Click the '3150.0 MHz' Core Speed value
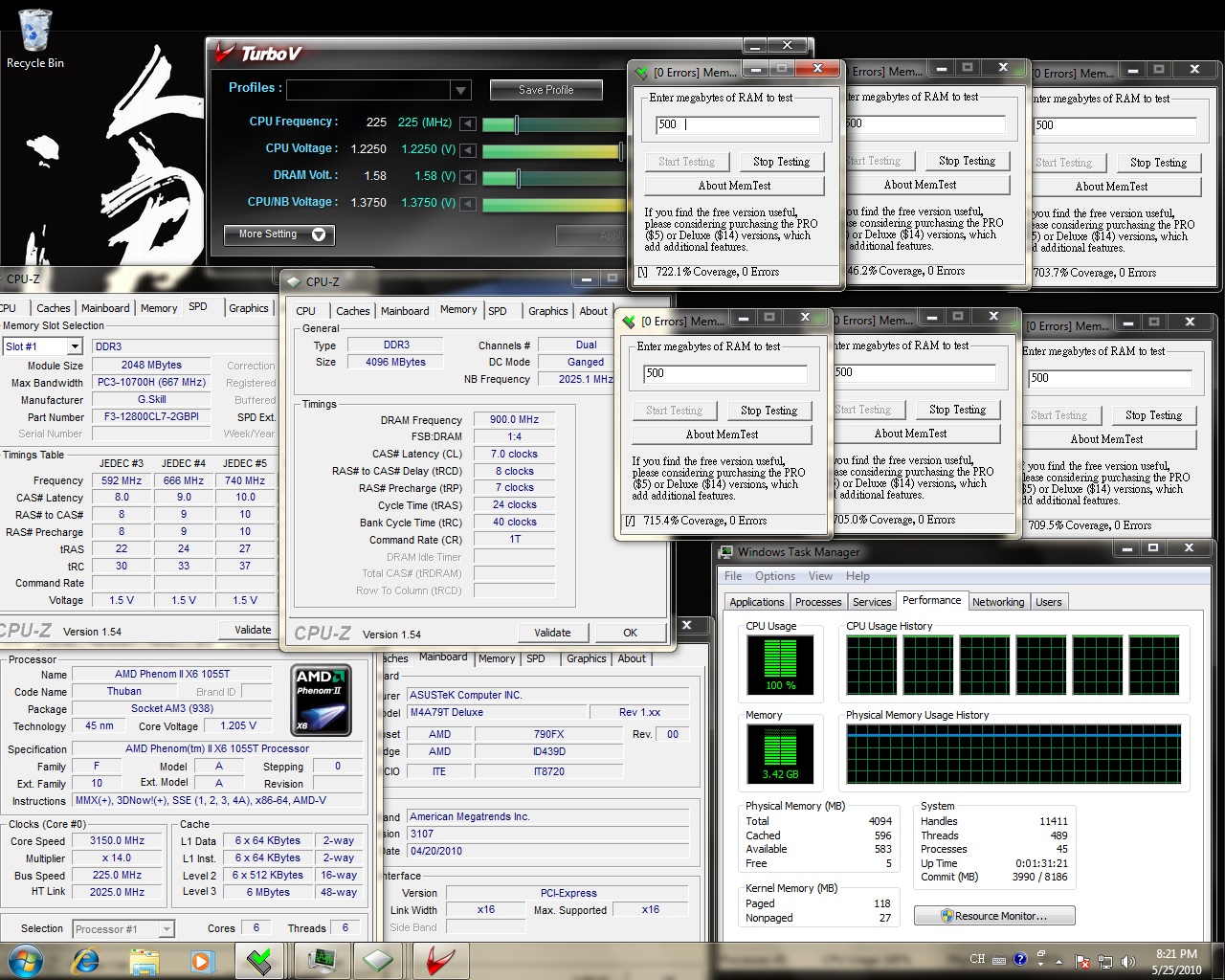The image size is (1225, 980). point(117,841)
